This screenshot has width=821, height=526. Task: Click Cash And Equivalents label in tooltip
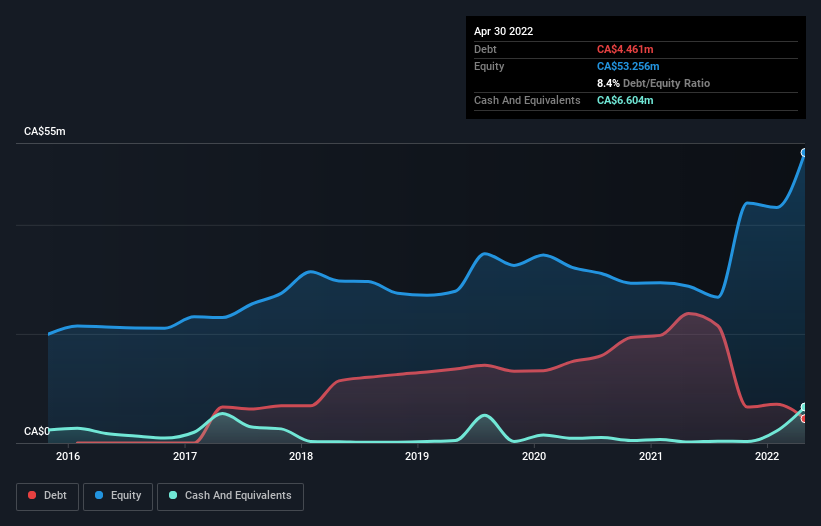(527, 100)
